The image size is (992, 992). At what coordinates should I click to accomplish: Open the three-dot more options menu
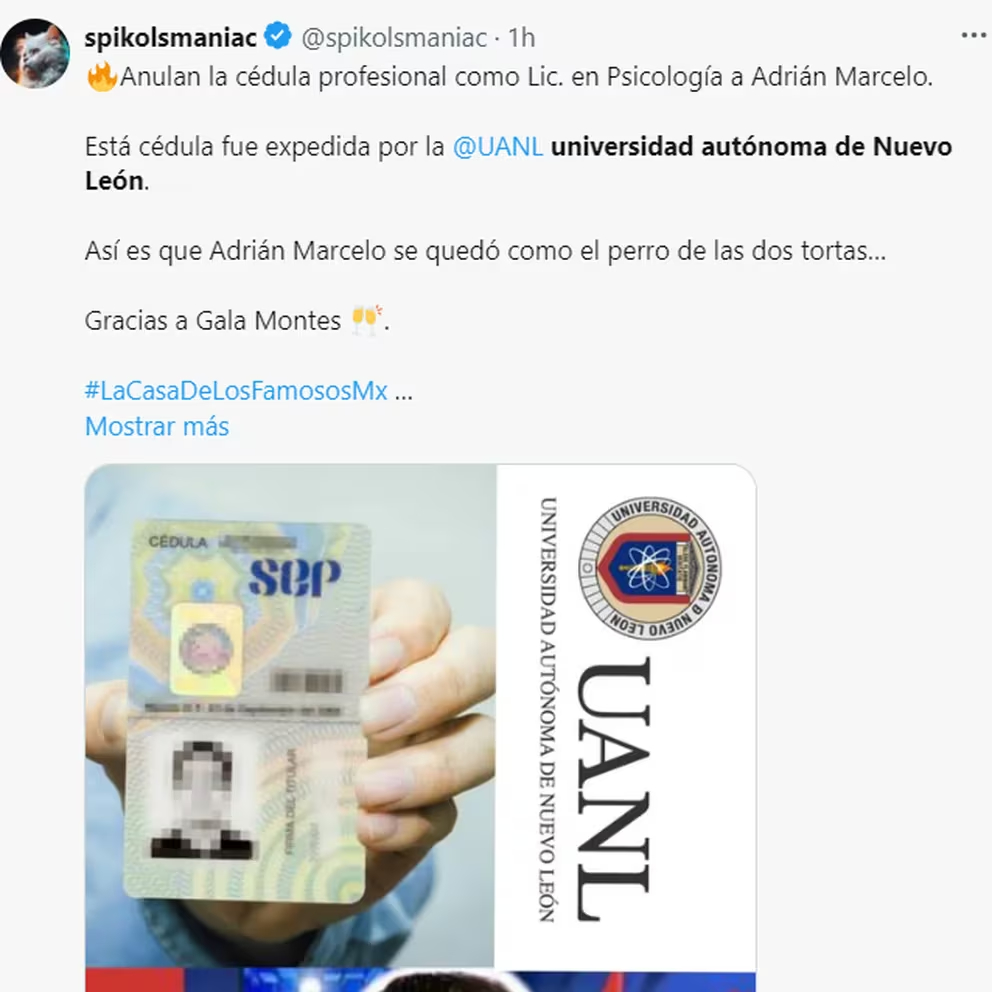973,36
